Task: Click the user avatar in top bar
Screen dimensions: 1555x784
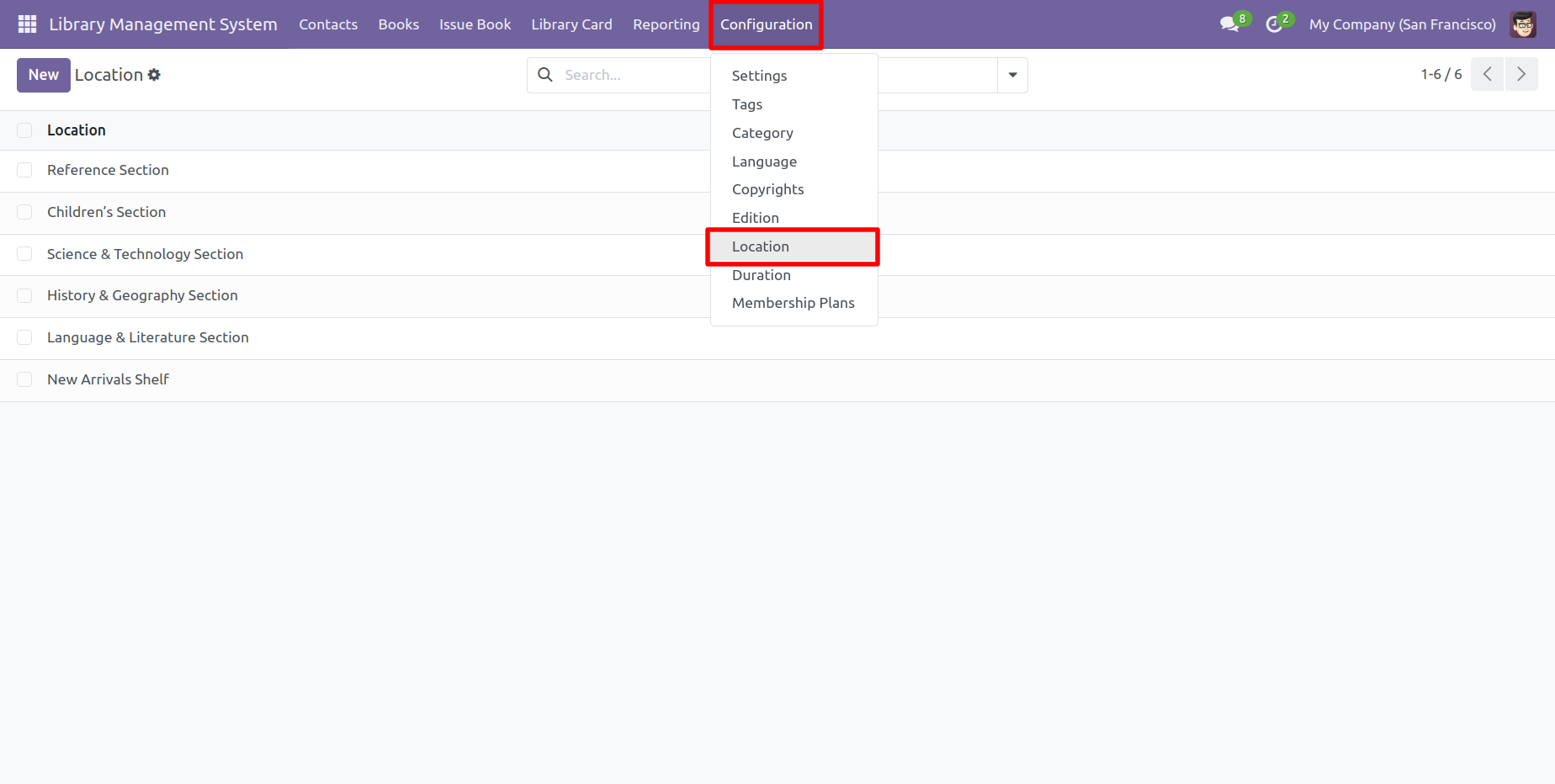Action: click(x=1522, y=24)
